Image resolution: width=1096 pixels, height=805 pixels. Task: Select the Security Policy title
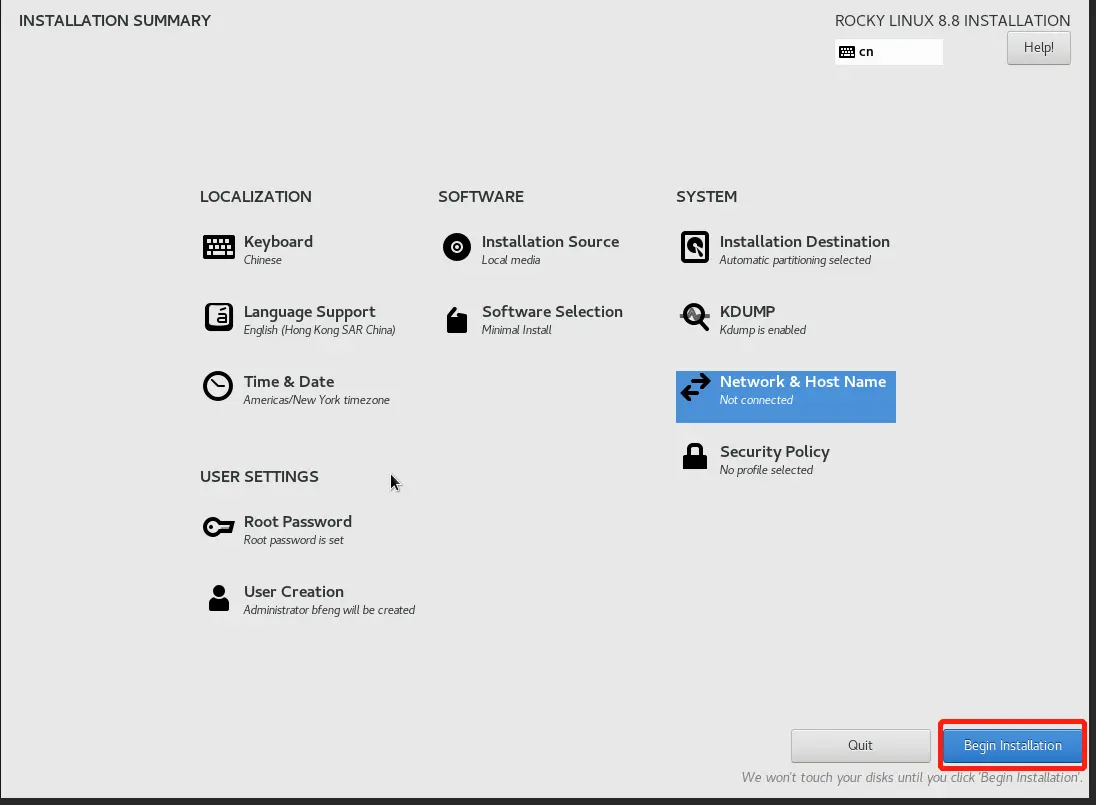coord(774,452)
